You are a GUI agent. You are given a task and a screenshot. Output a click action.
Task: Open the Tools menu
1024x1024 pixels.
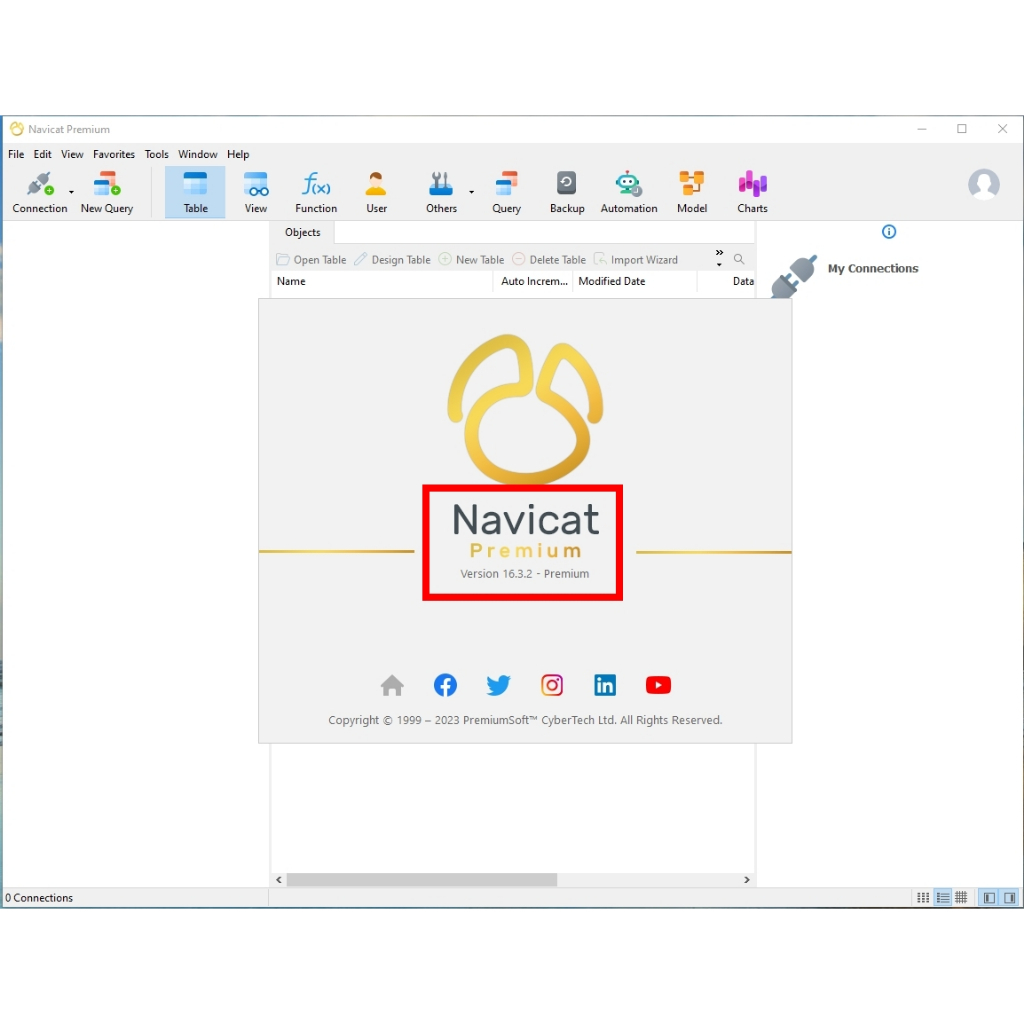click(156, 154)
